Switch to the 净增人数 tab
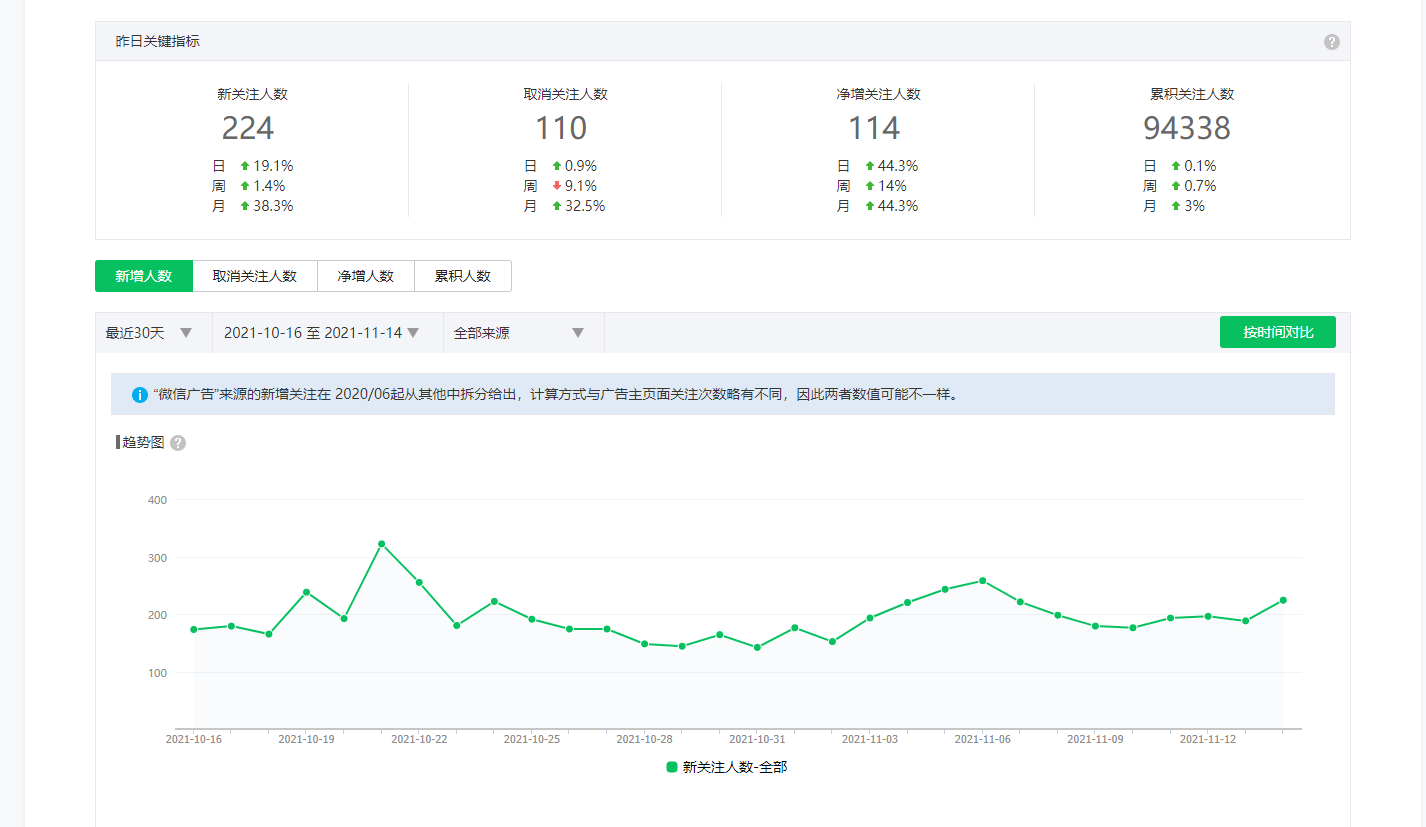The image size is (1426, 827). pos(366,276)
